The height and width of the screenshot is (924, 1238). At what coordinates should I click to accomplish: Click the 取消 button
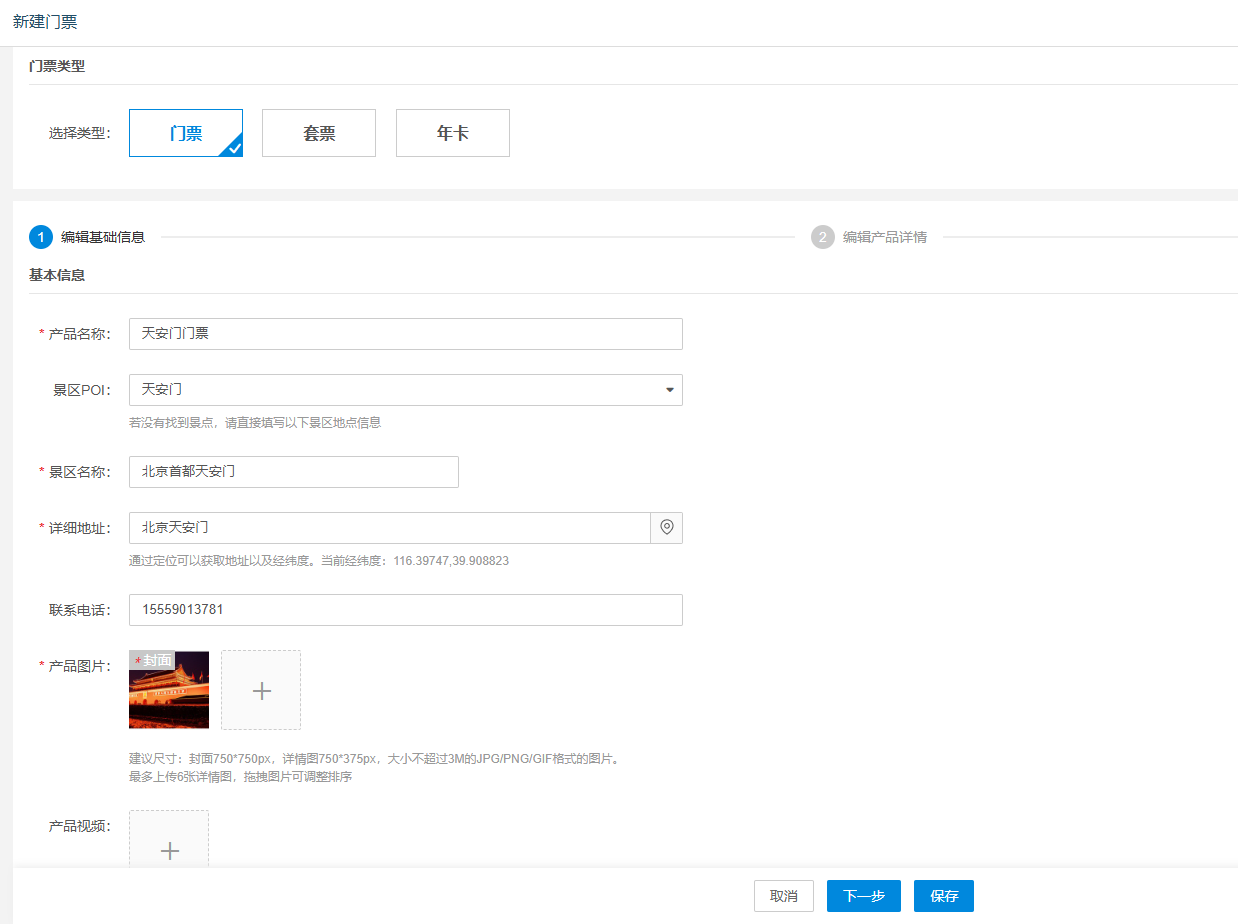[x=784, y=896]
